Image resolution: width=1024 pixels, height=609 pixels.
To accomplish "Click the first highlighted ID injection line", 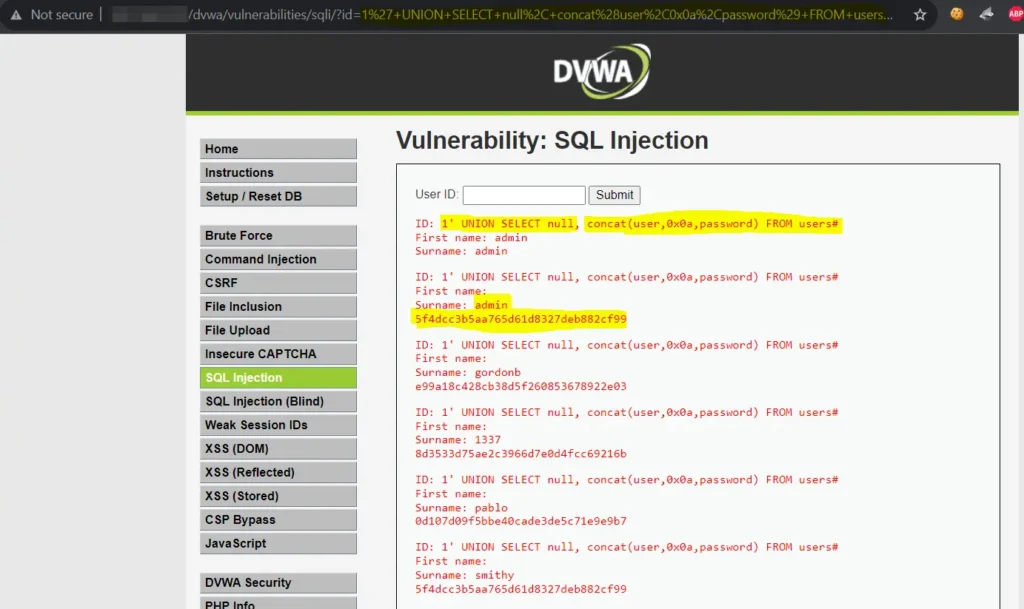I will 626,224.
